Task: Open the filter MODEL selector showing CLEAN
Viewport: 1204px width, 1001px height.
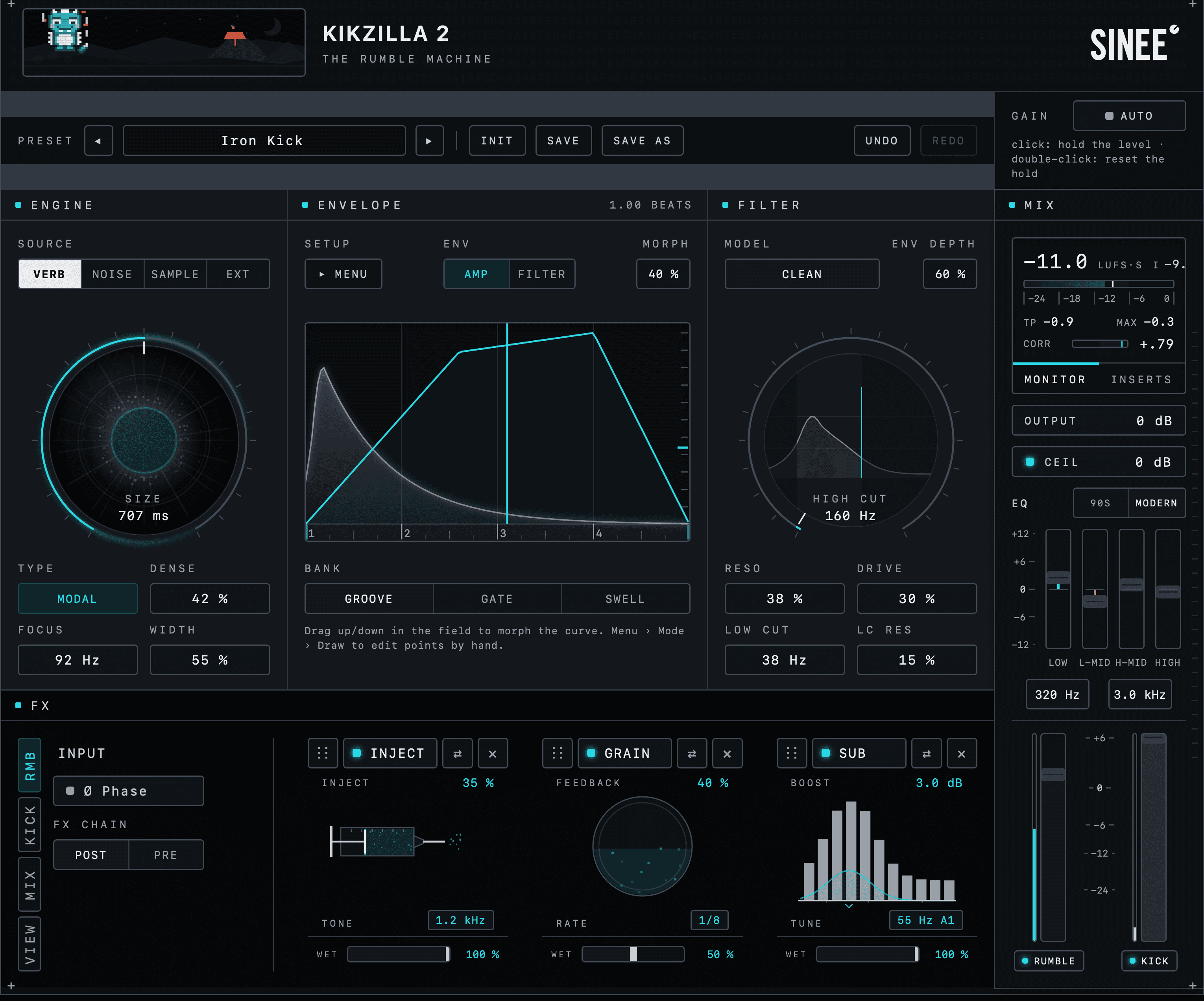Action: click(801, 274)
